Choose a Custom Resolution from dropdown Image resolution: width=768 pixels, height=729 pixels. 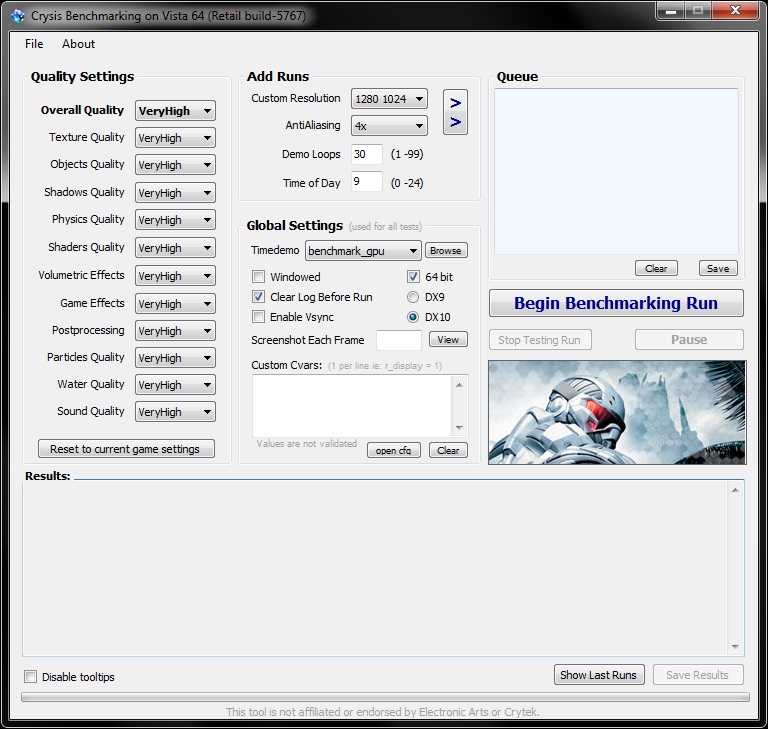(x=389, y=99)
